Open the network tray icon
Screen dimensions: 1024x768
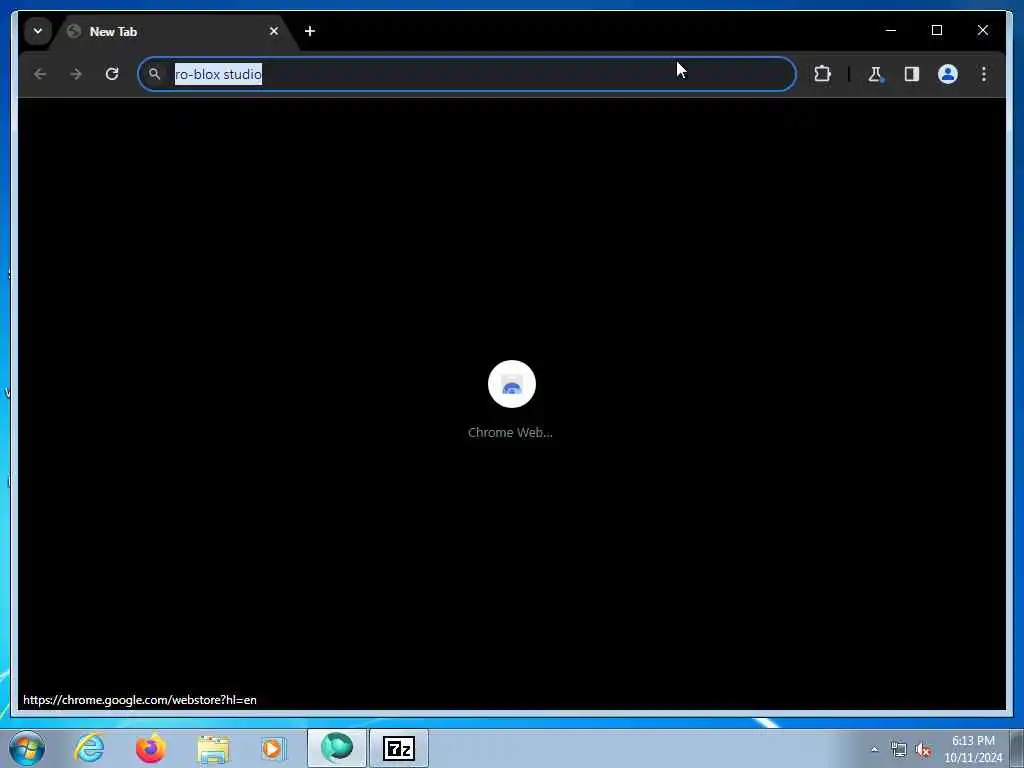click(899, 749)
